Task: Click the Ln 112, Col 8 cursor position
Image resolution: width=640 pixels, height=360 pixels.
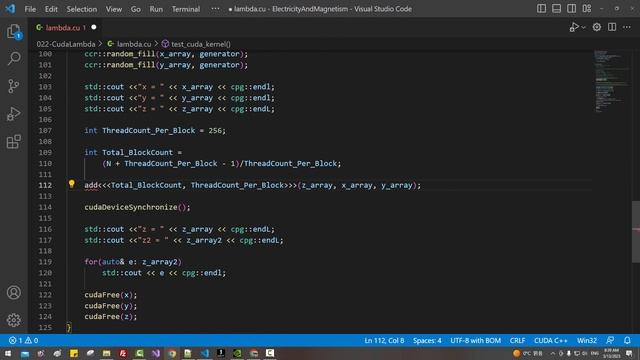Action: tap(384, 340)
